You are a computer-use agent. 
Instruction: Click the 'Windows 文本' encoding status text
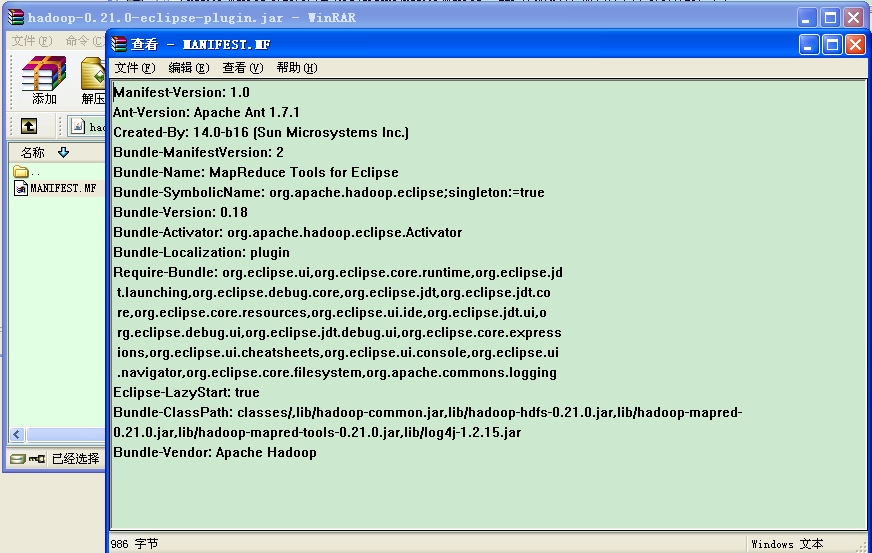(787, 544)
